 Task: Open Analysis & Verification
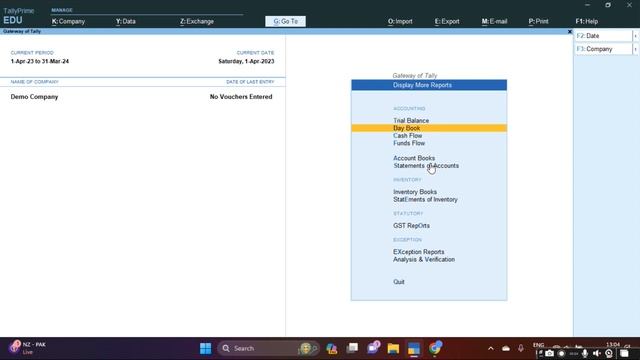point(424,260)
